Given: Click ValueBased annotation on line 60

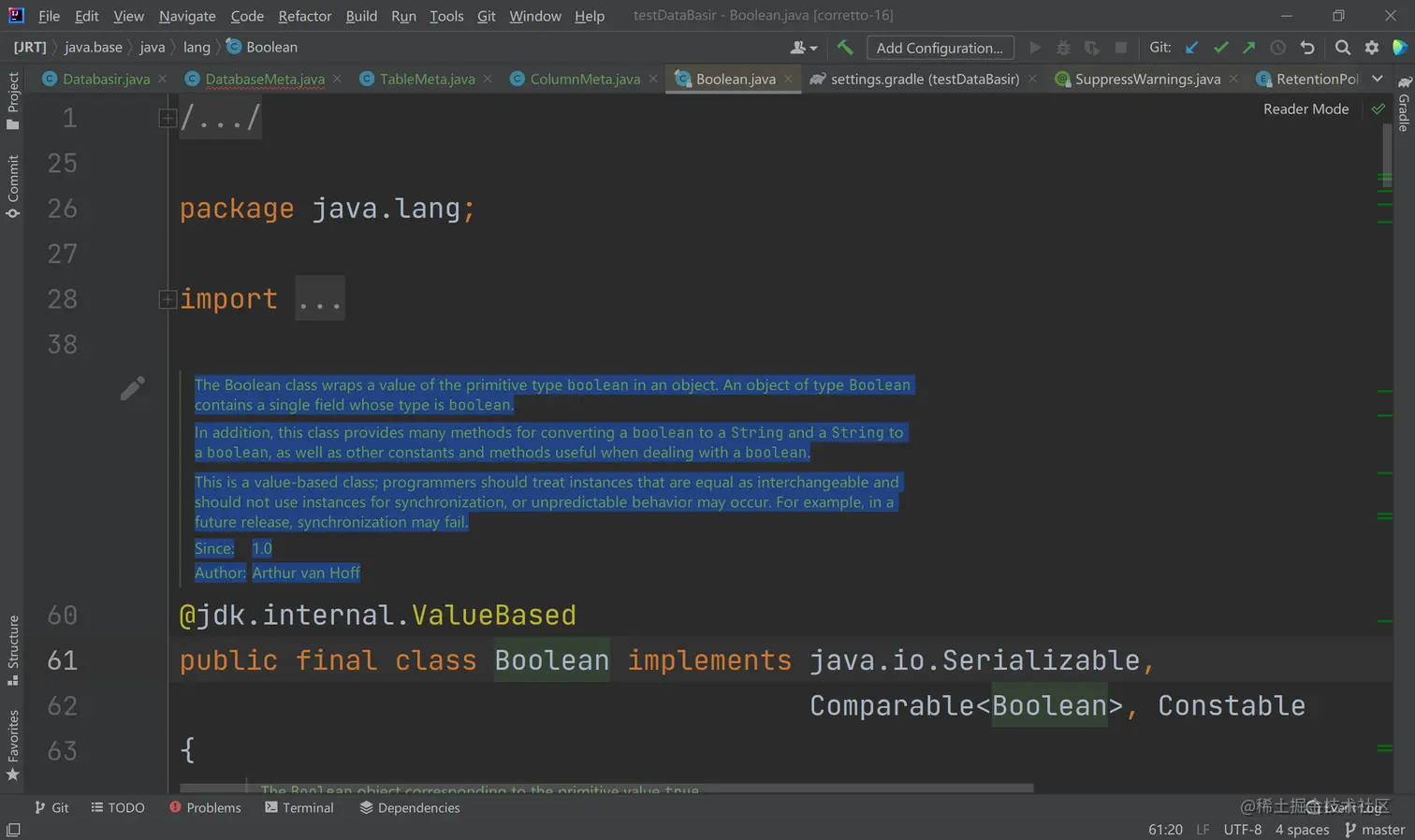Looking at the screenshot, I should pyautogui.click(x=493, y=615).
